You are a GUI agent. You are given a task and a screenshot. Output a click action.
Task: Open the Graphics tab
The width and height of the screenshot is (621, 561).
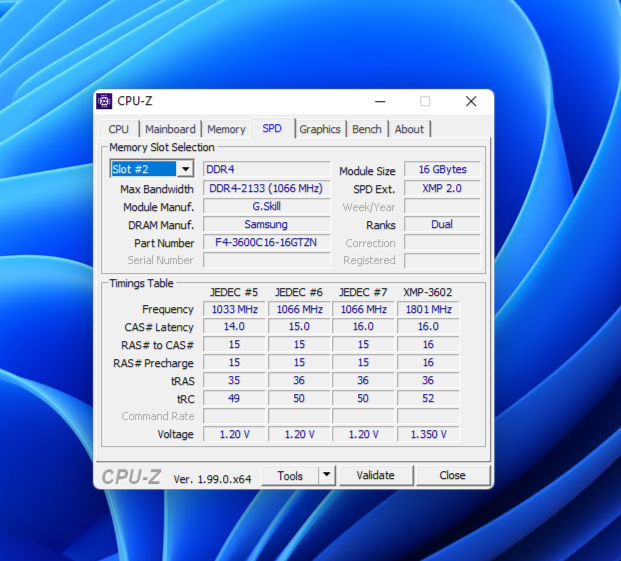pyautogui.click(x=320, y=129)
